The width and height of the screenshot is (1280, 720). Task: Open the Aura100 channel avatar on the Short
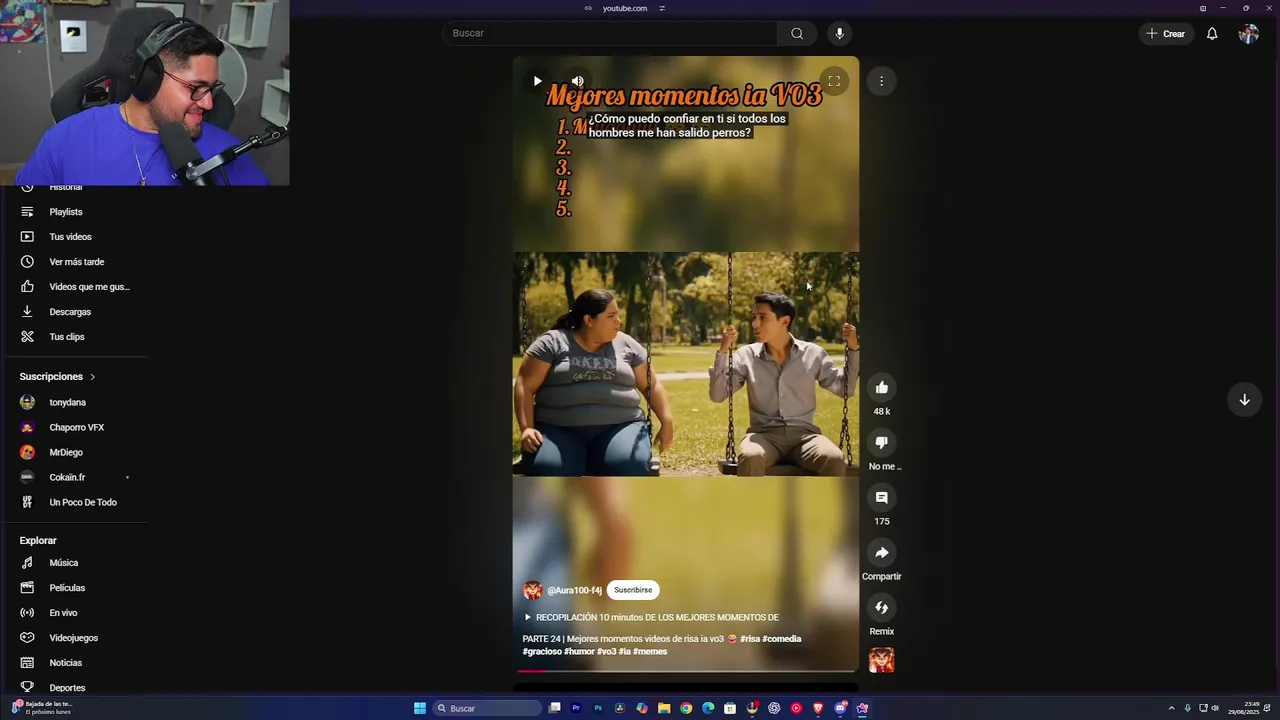532,590
